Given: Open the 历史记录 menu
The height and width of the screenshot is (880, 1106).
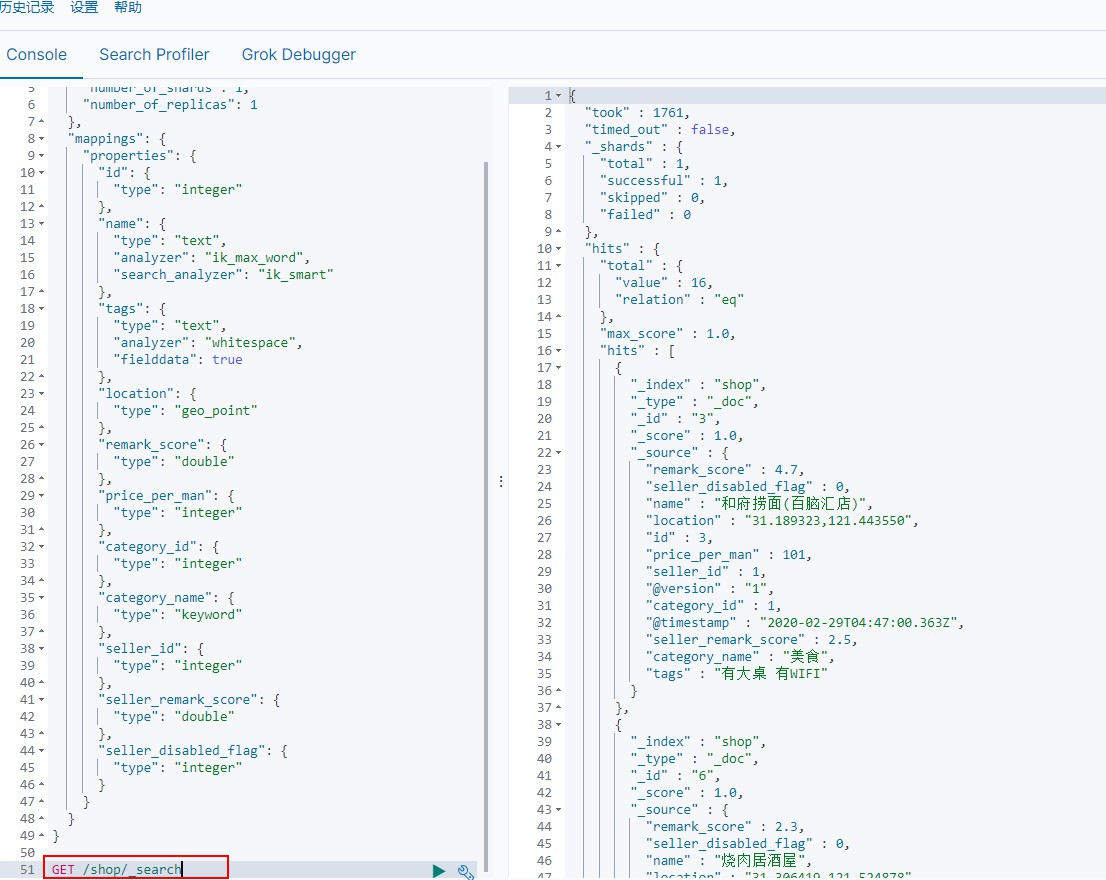Looking at the screenshot, I should point(27,8).
